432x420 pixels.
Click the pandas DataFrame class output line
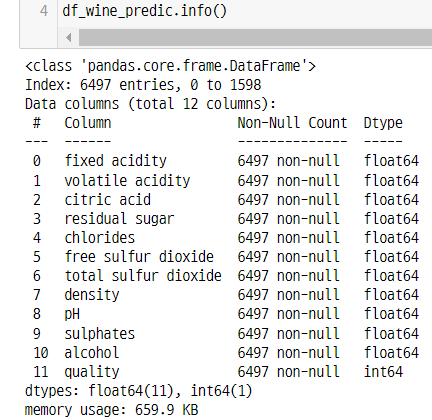pos(170,66)
